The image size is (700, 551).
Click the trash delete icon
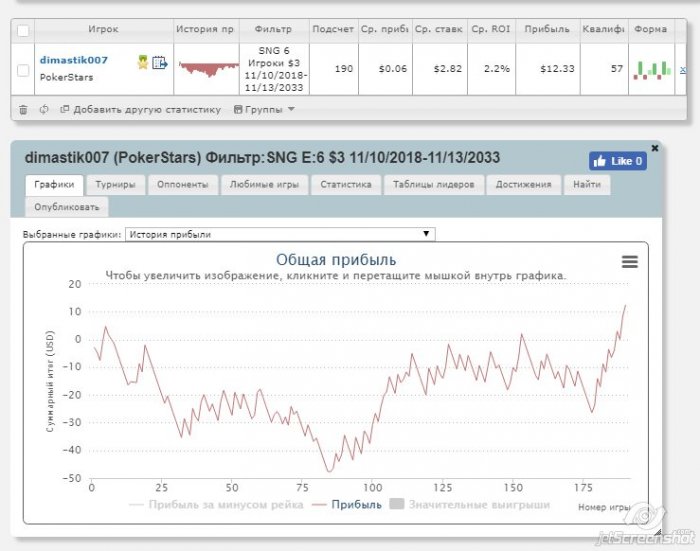[x=23, y=109]
